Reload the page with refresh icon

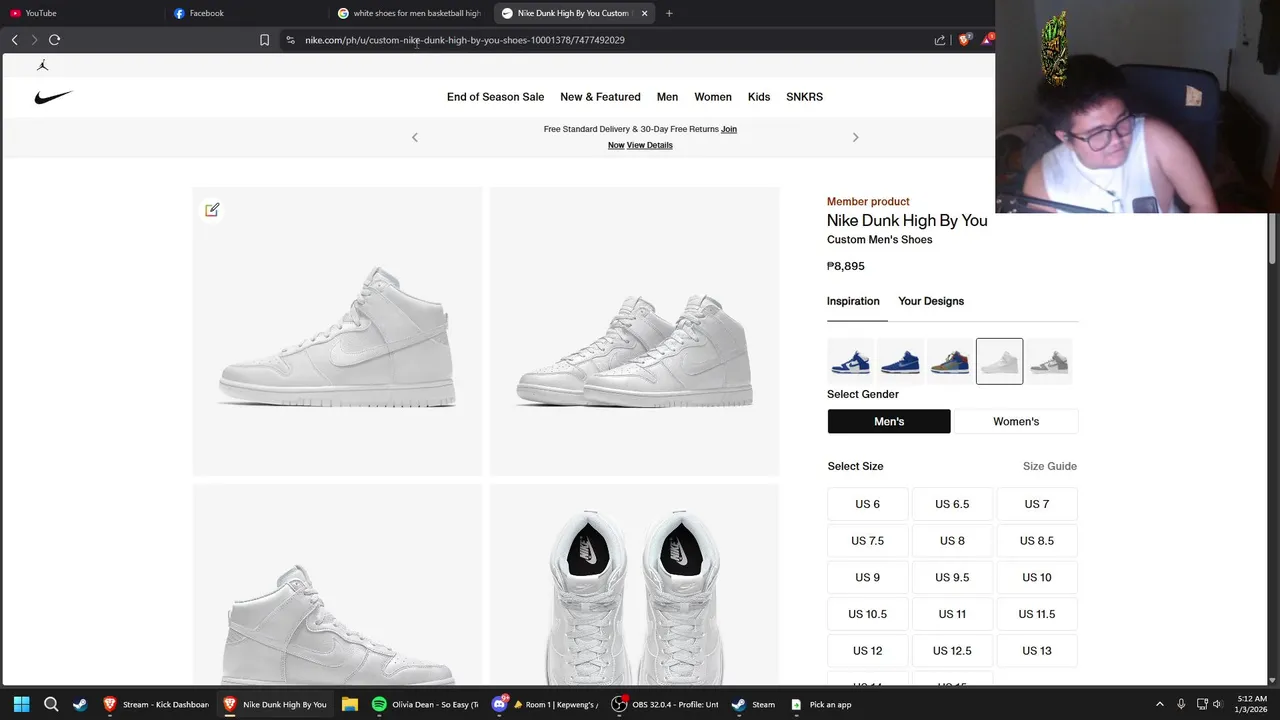[54, 40]
